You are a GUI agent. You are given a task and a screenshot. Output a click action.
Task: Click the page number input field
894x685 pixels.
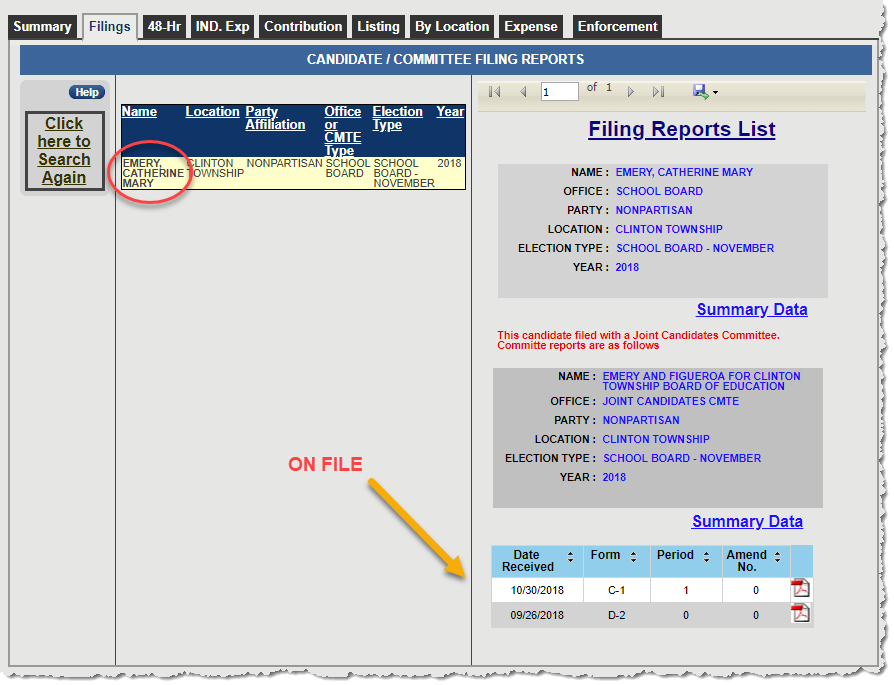coord(559,92)
